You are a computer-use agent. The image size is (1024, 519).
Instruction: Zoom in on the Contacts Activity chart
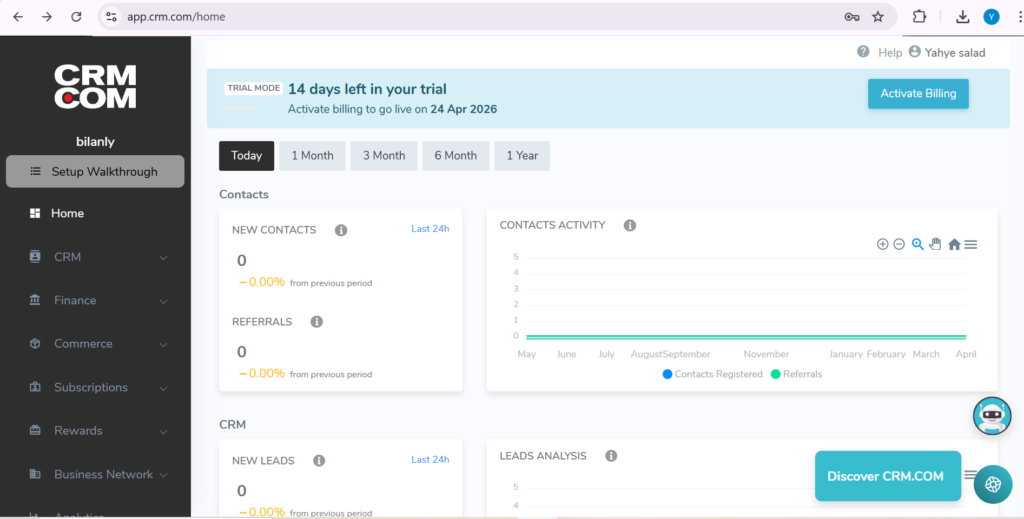(x=882, y=244)
